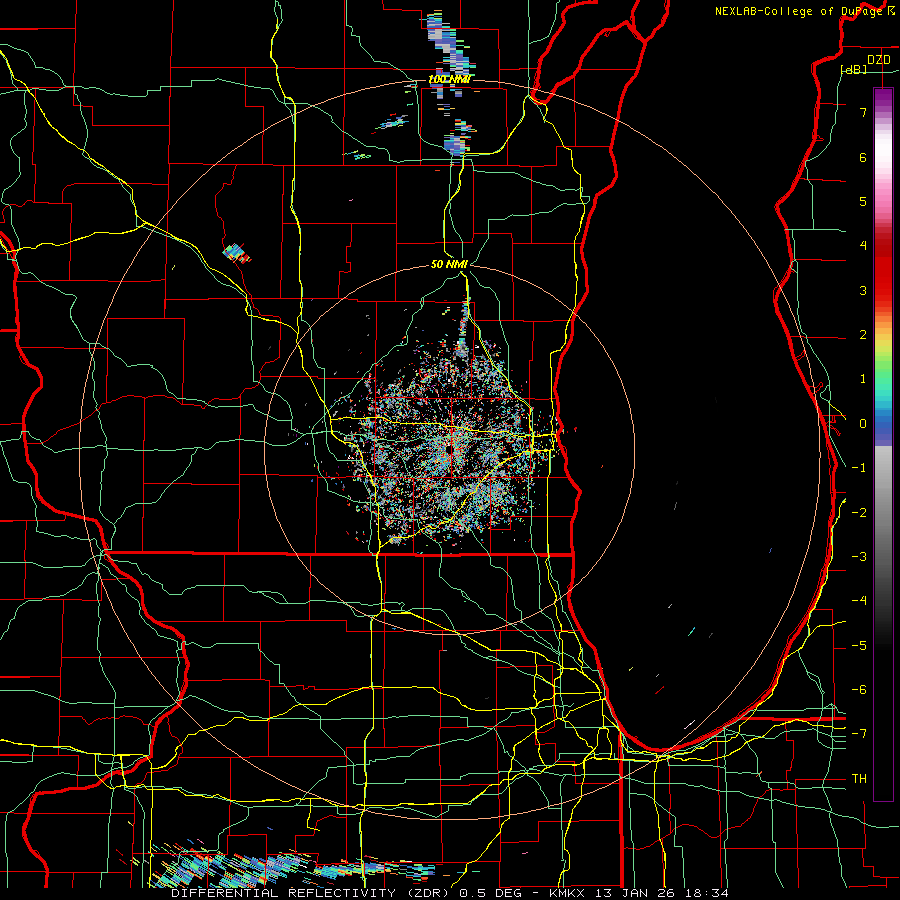
Task: Click the 5 value on color scale
Action: click(863, 201)
